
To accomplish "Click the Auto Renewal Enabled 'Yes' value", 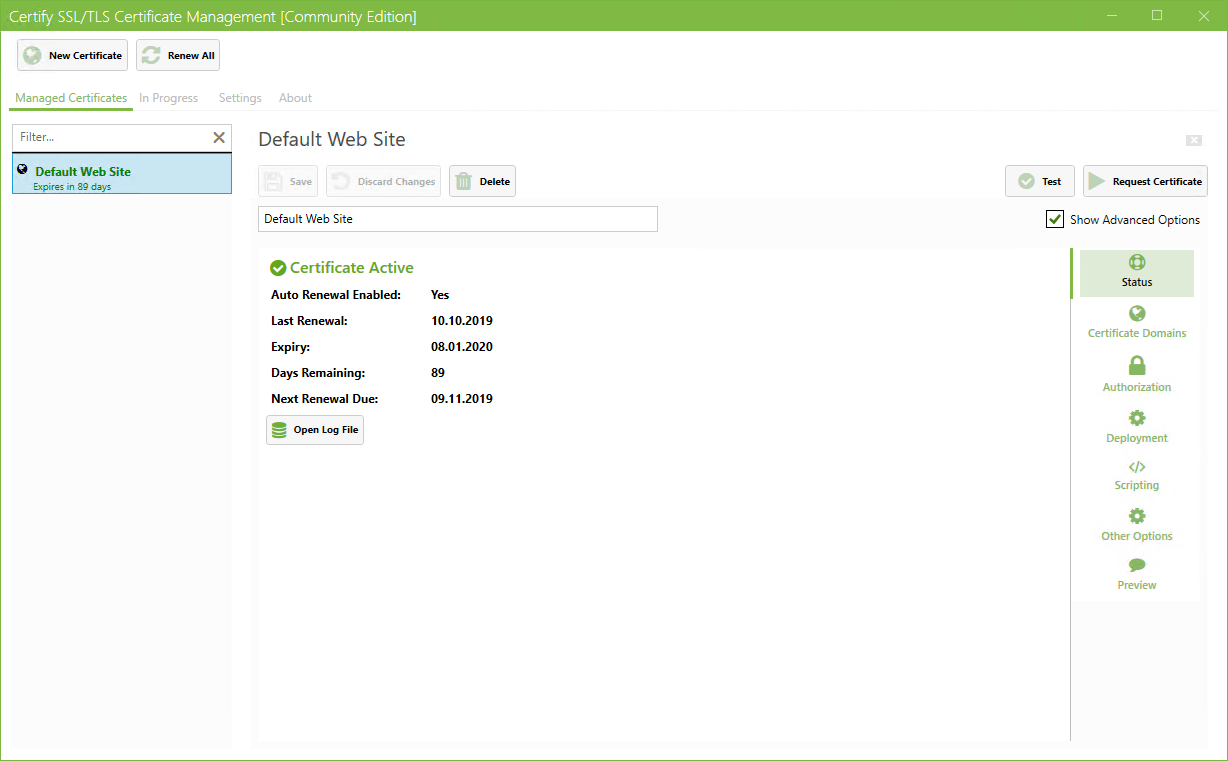I will pos(440,295).
